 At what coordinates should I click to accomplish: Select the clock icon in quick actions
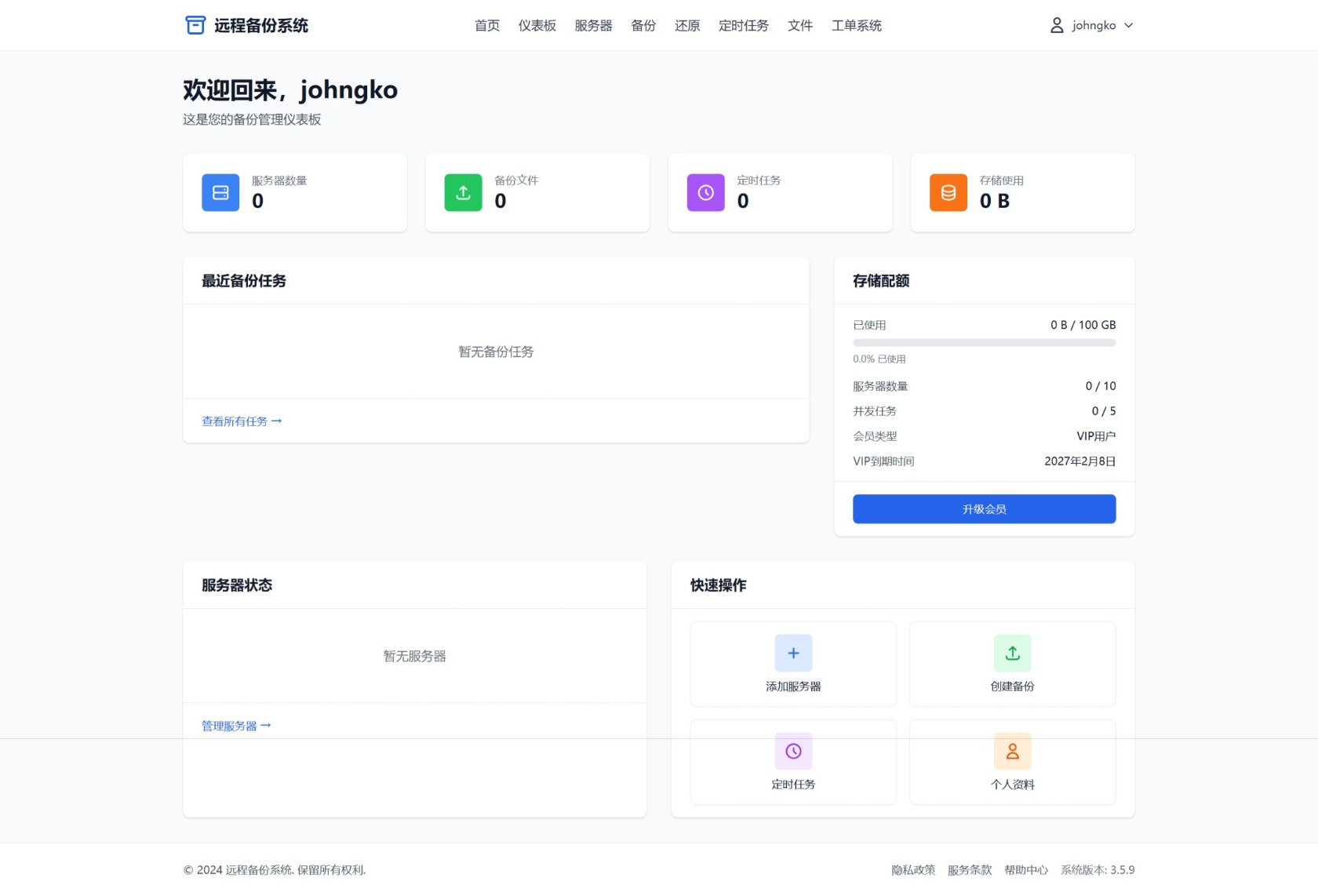tap(793, 751)
